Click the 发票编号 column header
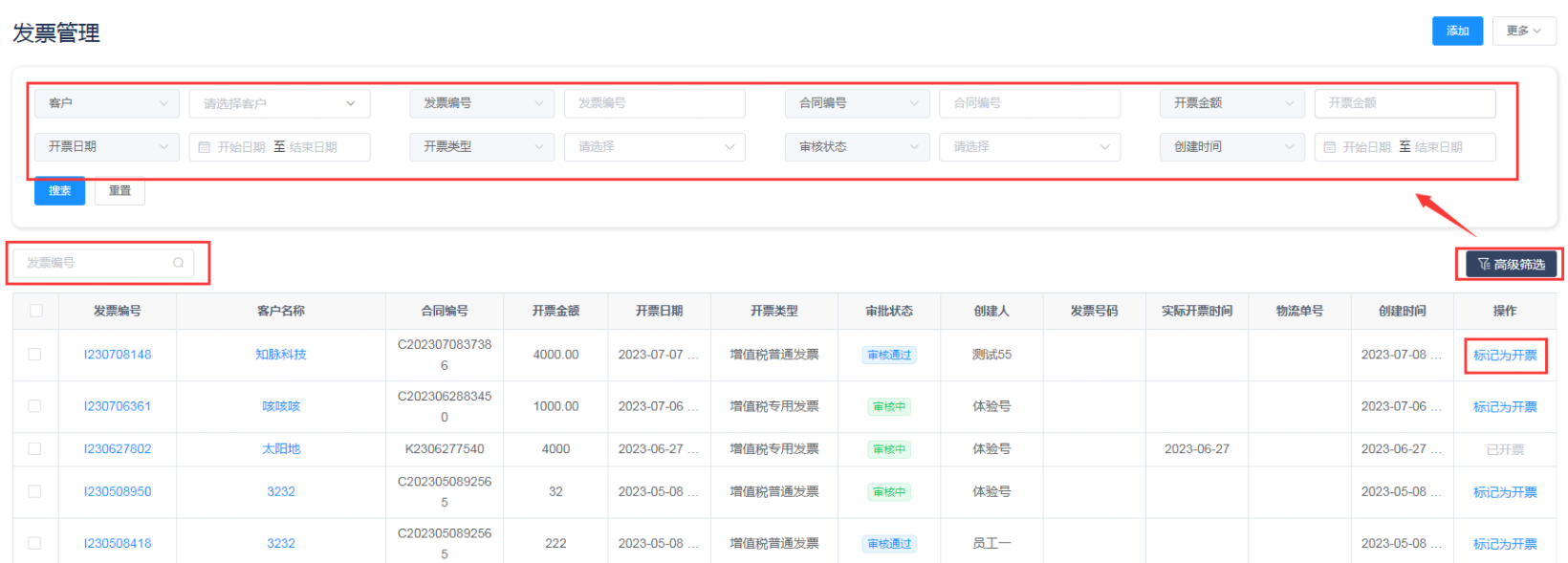The image size is (1568, 563). pos(118,311)
